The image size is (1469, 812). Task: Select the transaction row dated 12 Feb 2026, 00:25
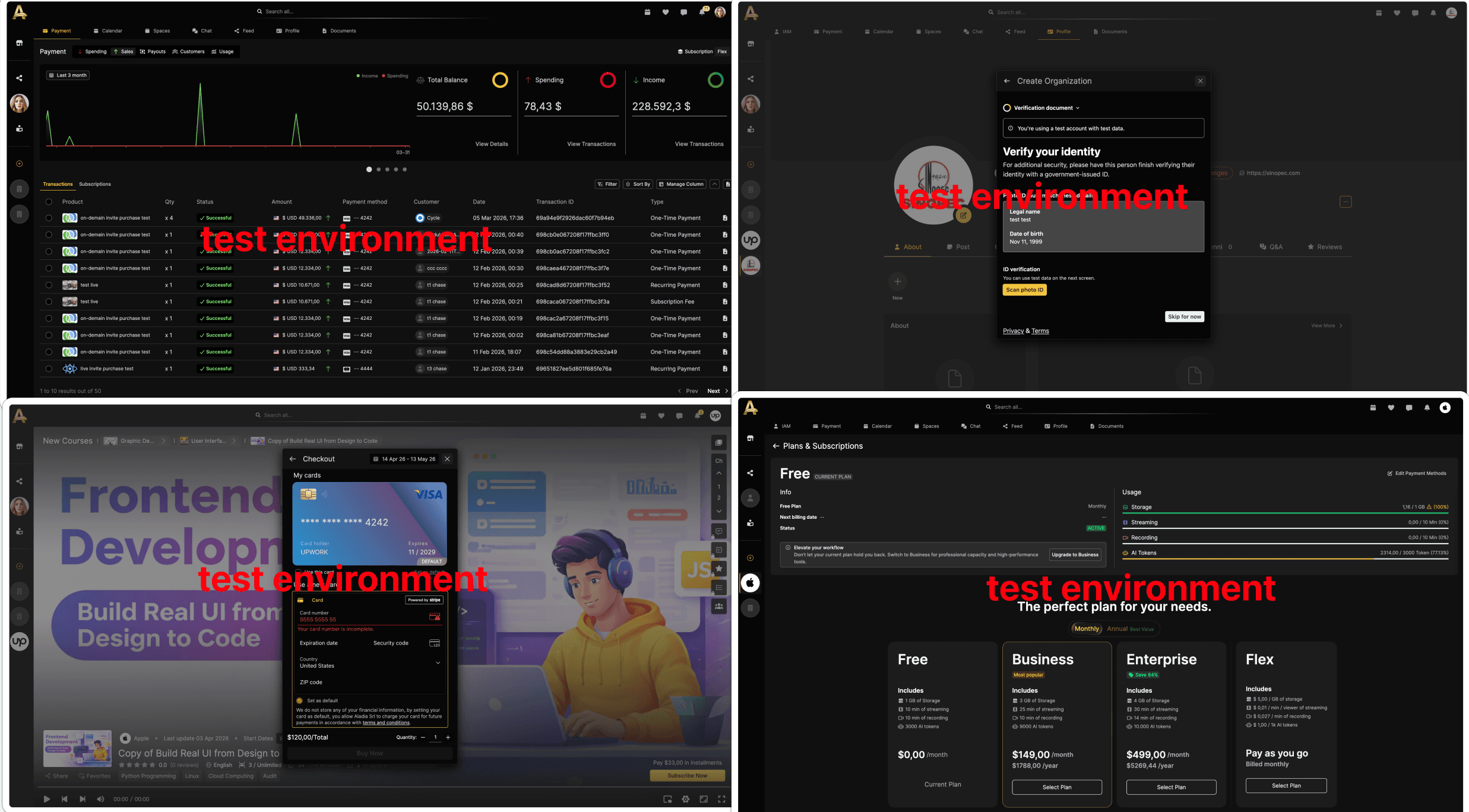pyautogui.click(x=49, y=285)
